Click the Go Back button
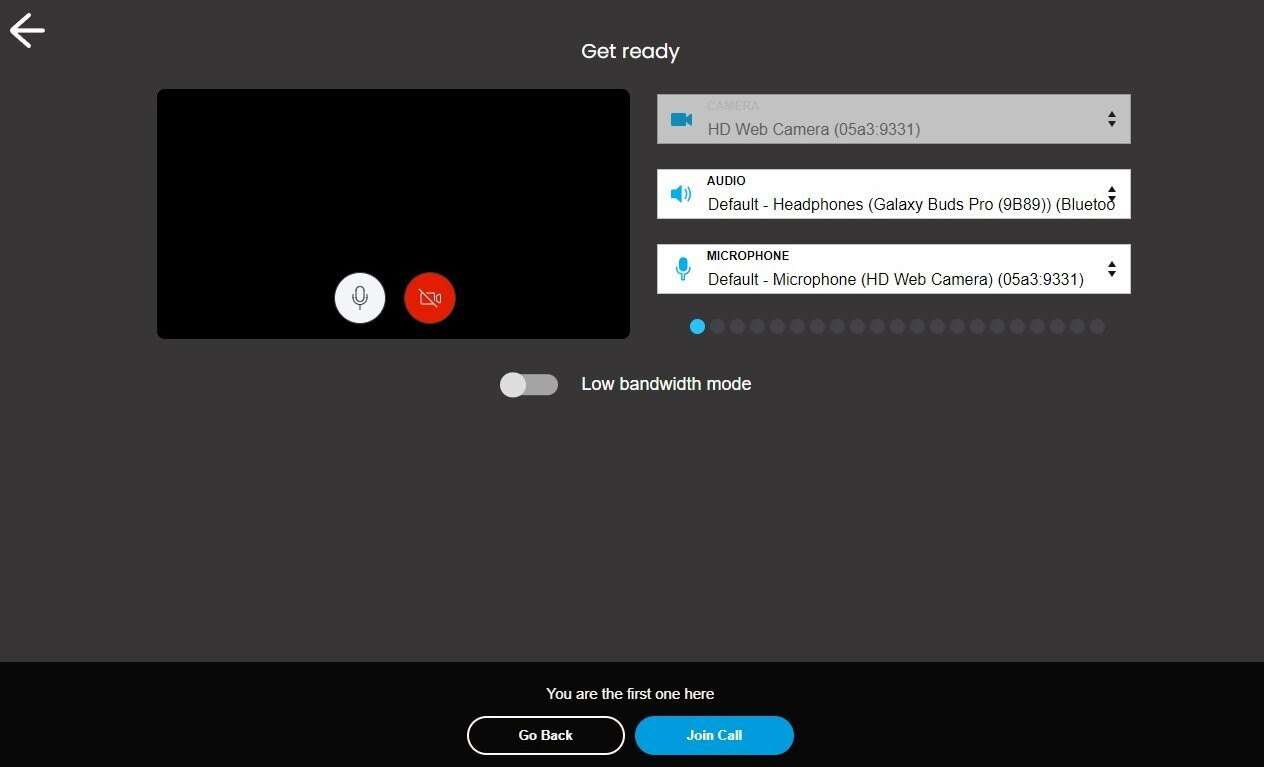1264x767 pixels. click(x=546, y=735)
